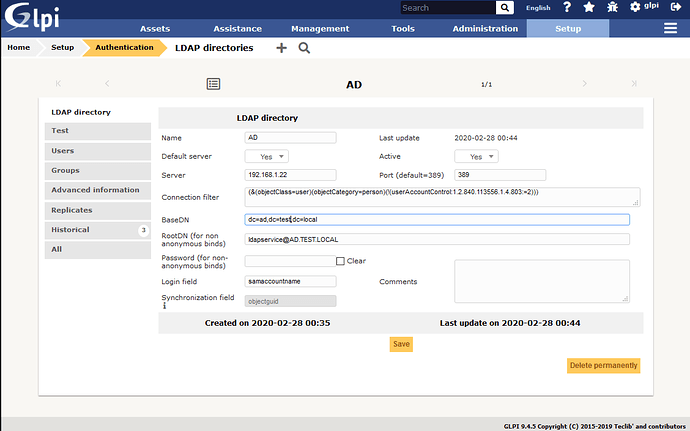
Task: Go to previous record arrow
Action: pyautogui.click(x=107, y=84)
